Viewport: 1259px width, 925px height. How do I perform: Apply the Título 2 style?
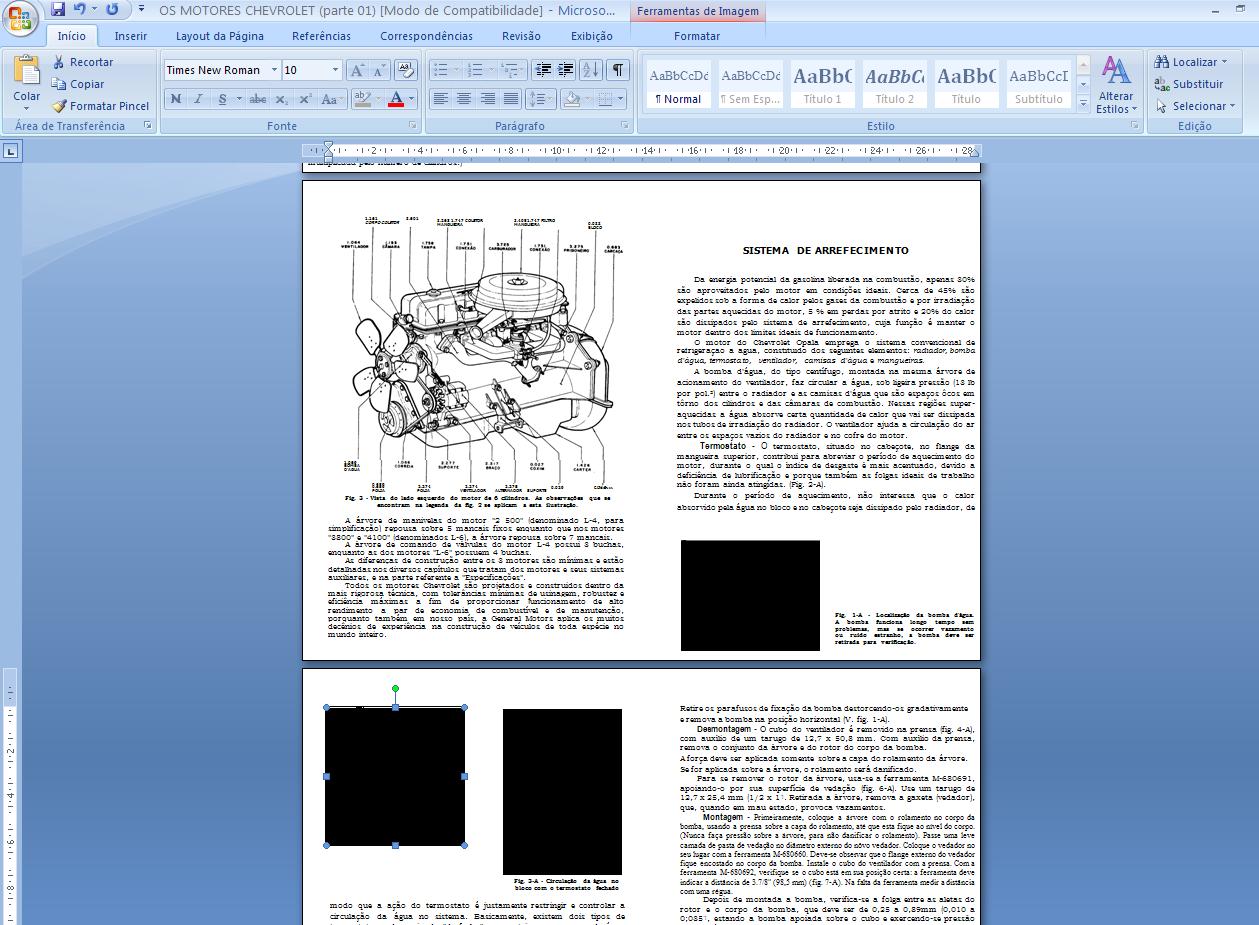click(x=895, y=85)
